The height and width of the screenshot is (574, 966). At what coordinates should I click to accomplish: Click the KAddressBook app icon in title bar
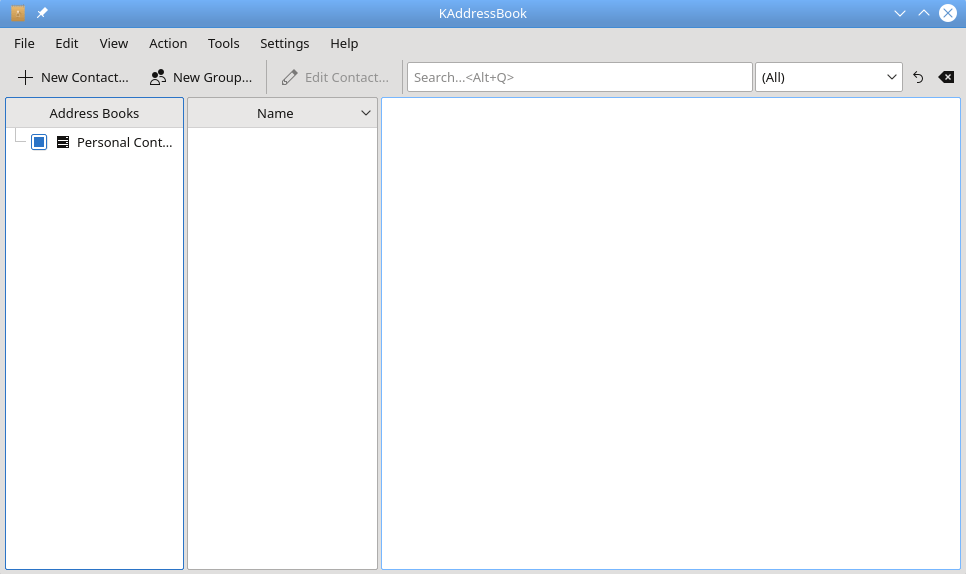click(18, 13)
